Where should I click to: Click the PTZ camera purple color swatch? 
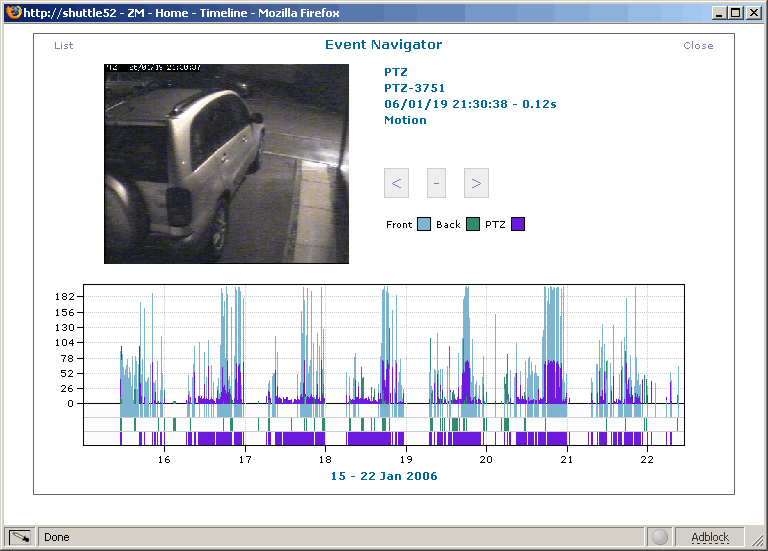coord(518,224)
